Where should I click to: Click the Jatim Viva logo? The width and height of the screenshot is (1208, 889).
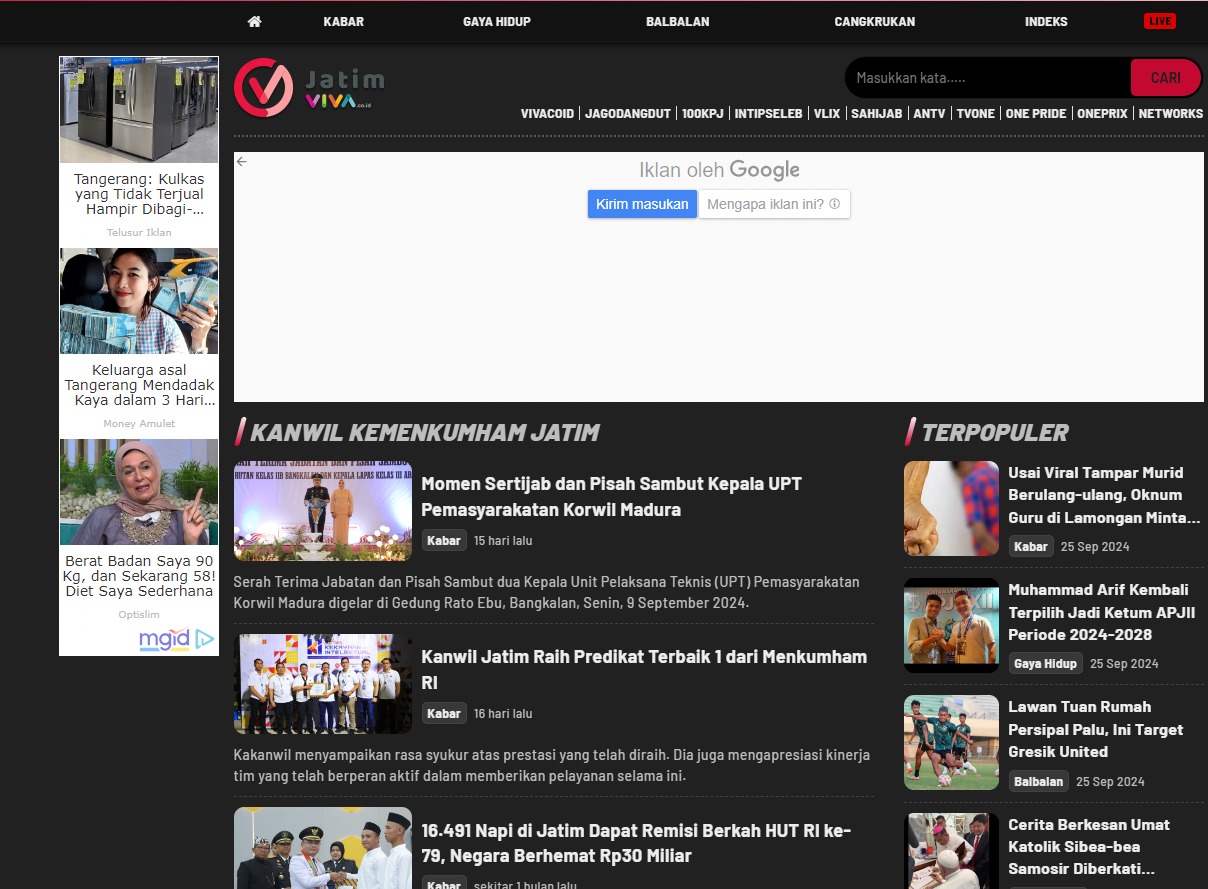(x=309, y=88)
